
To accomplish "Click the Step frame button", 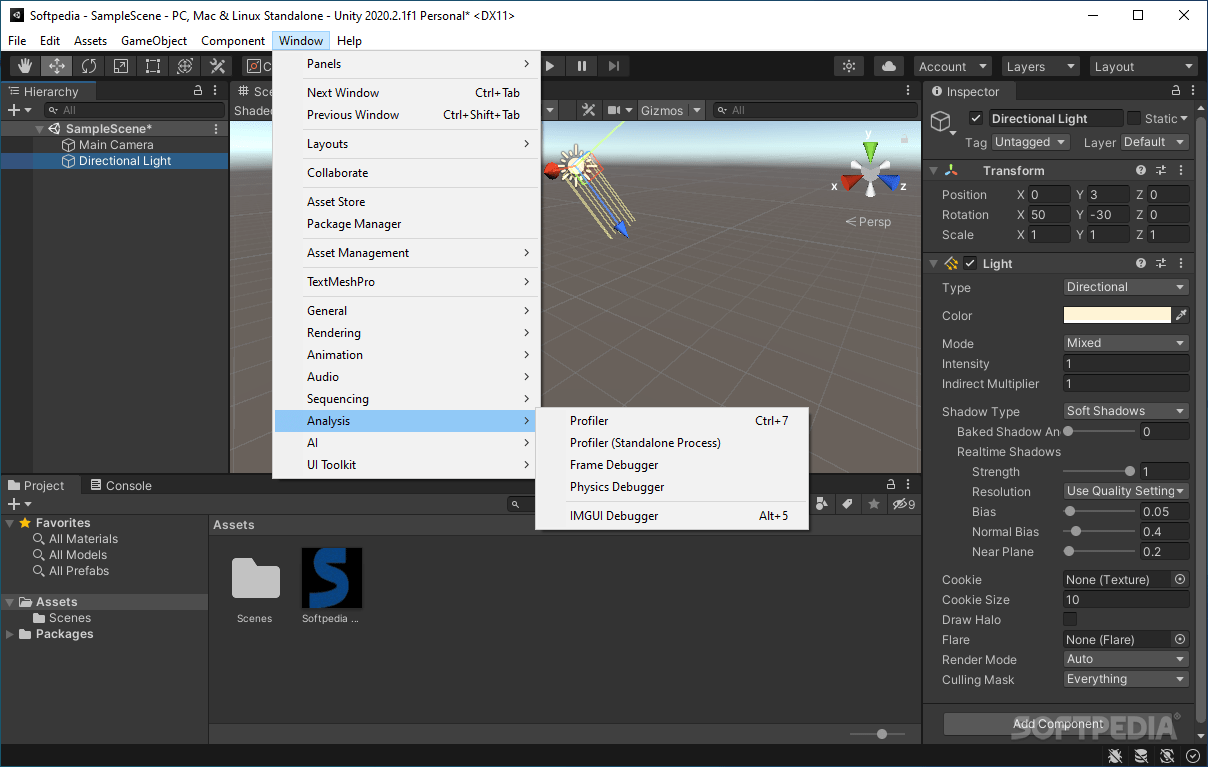I will 613,66.
